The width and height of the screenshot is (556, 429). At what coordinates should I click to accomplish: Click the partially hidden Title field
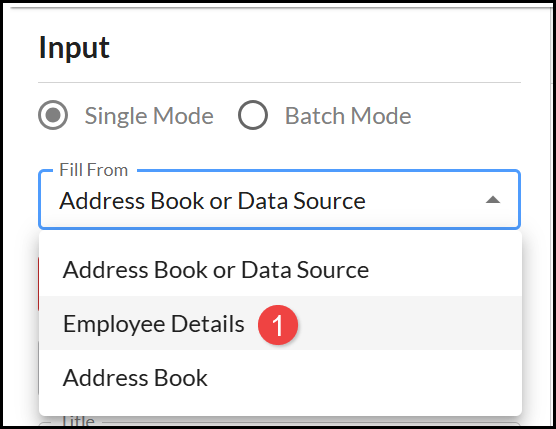click(x=279, y=424)
